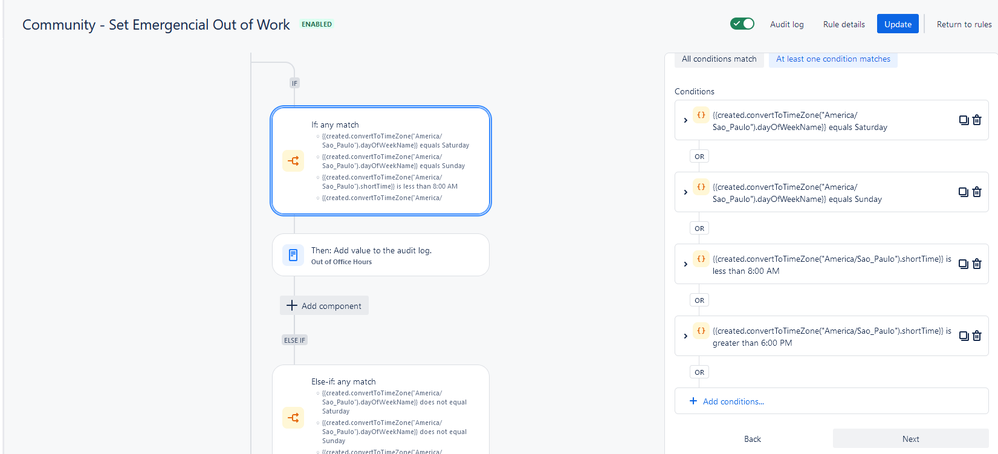This screenshot has width=998, height=454.
Task: Expand the equals Sunday condition
Action: (685, 192)
